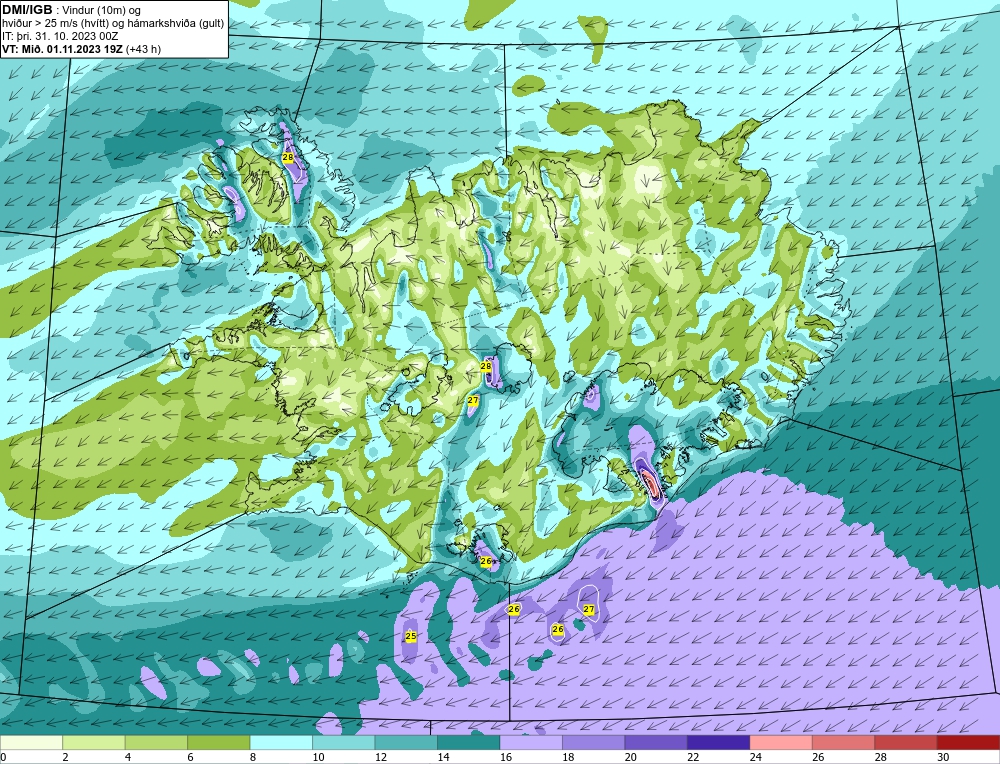Click the 4–6 m/s green legend swatch
1000x764 pixels.
click(156, 742)
